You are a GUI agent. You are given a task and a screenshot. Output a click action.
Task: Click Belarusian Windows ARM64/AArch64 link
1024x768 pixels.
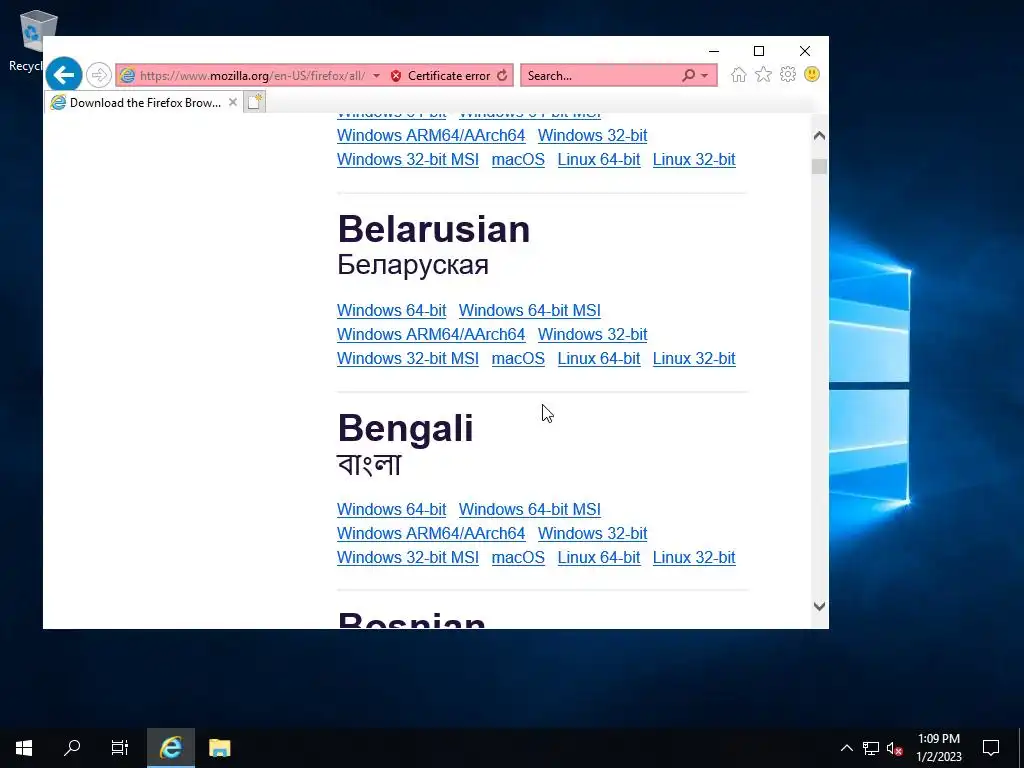pos(431,334)
